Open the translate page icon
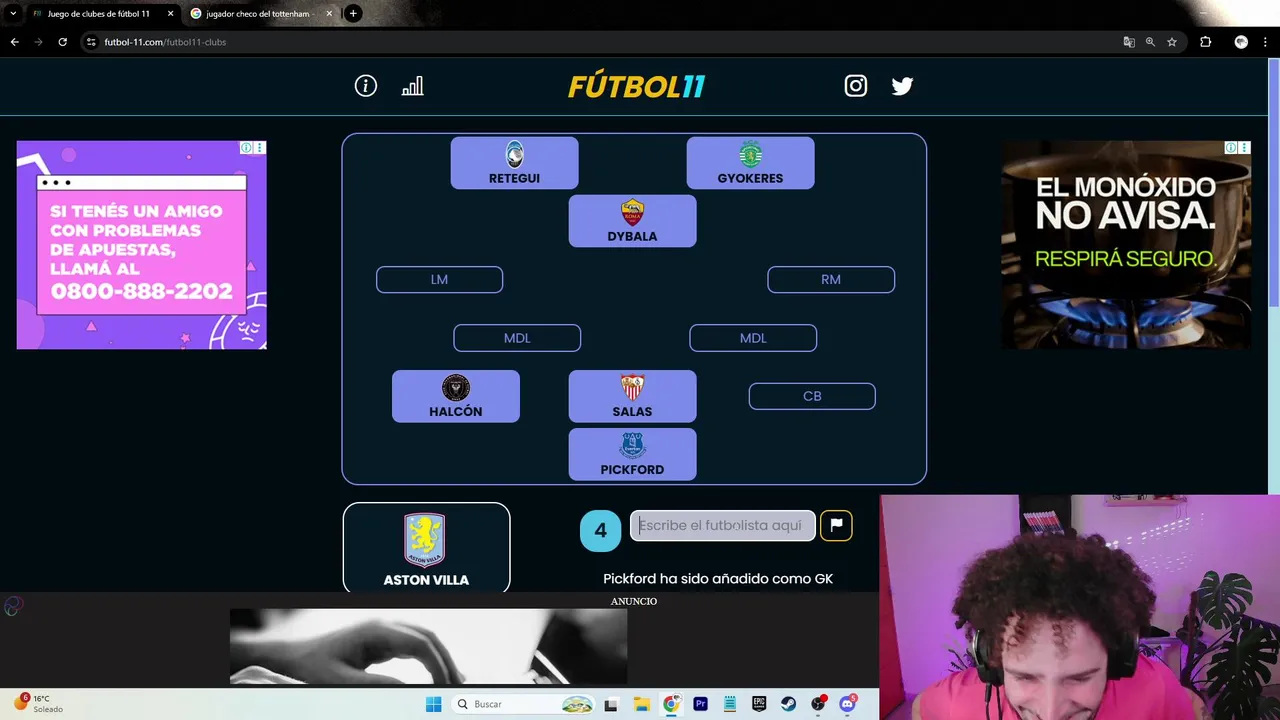1280x720 pixels. coord(1129,42)
